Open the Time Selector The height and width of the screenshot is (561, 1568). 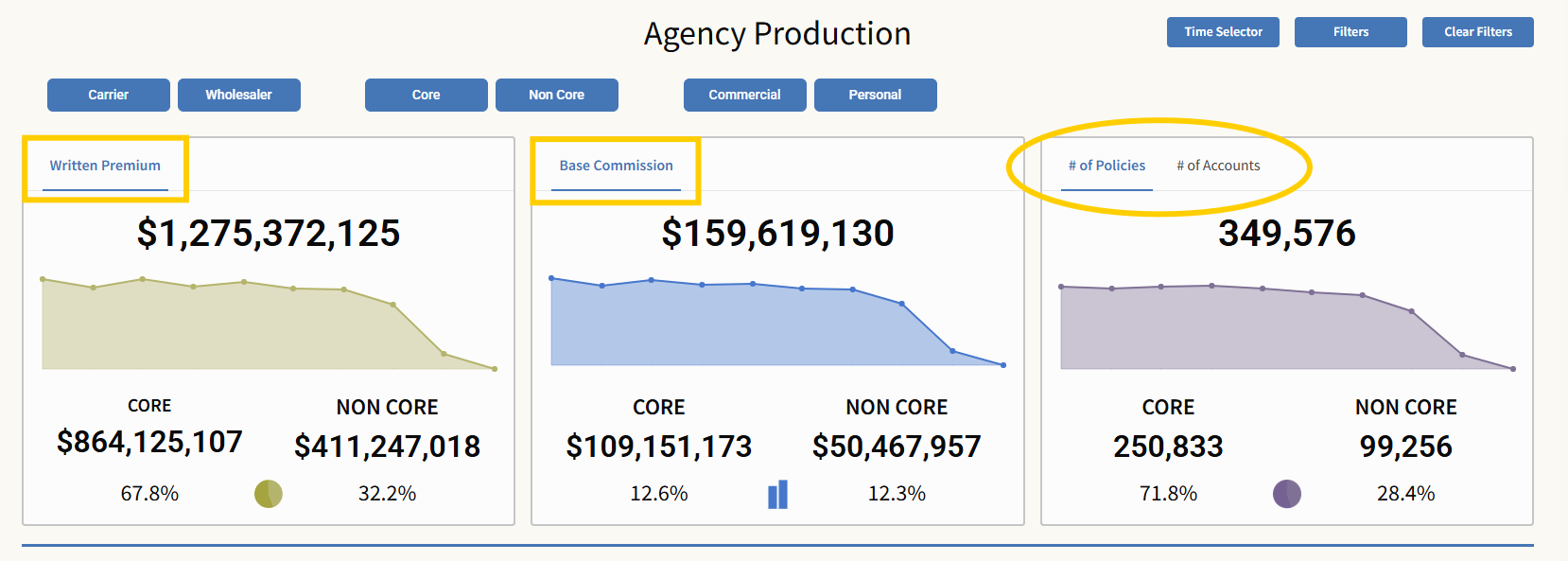coord(1223,32)
